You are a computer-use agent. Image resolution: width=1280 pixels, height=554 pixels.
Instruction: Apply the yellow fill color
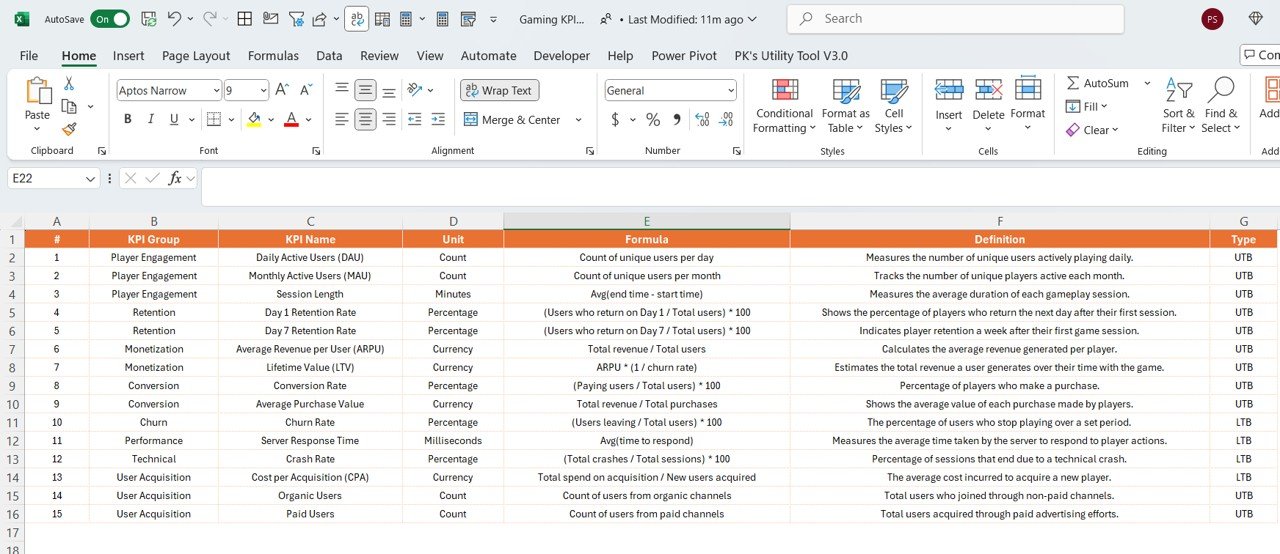pos(254,119)
